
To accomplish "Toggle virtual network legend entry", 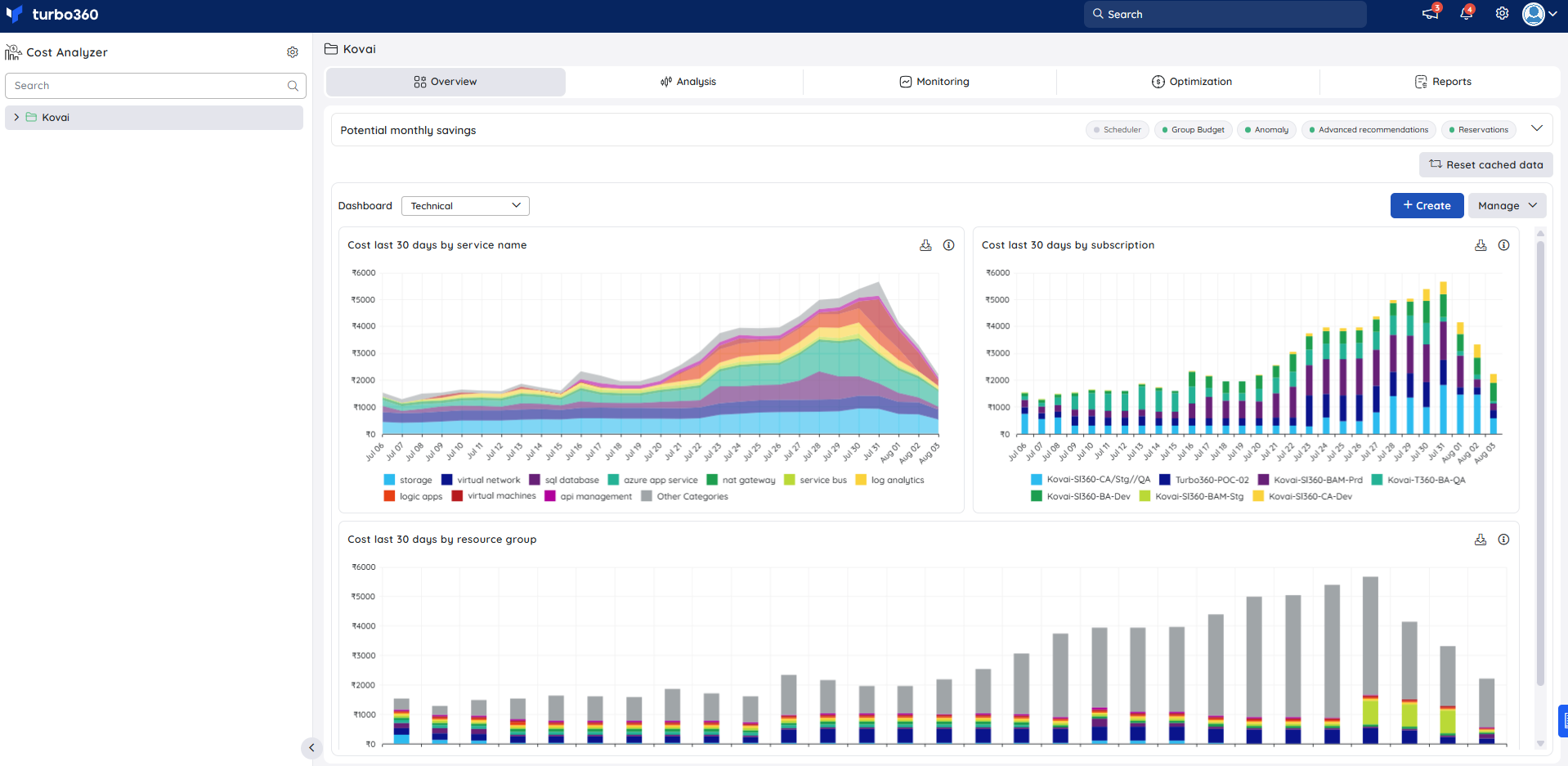I will click(481, 480).
